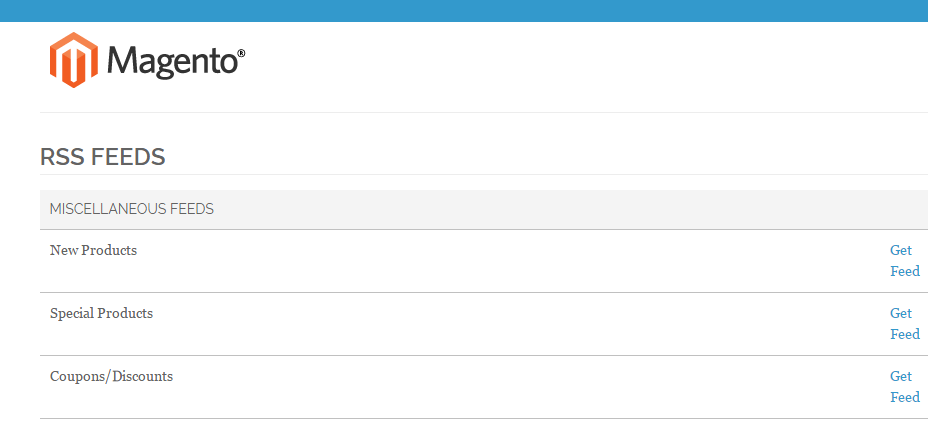Screen dimensions: 928x443
Task: Click the MISCELLANEOUS FEEDS table header
Action: coord(484,209)
